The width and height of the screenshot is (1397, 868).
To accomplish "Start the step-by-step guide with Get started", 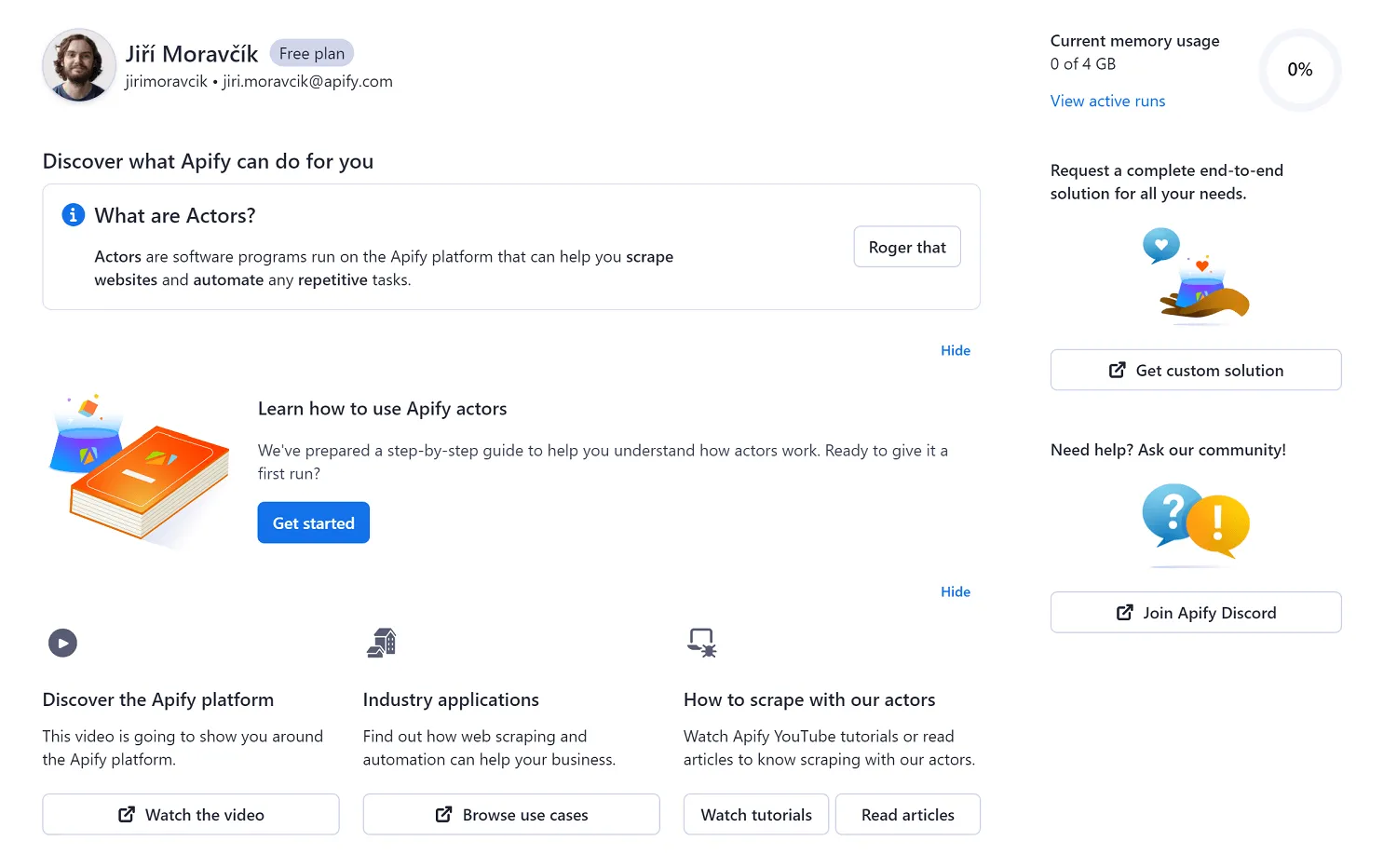I will (314, 522).
